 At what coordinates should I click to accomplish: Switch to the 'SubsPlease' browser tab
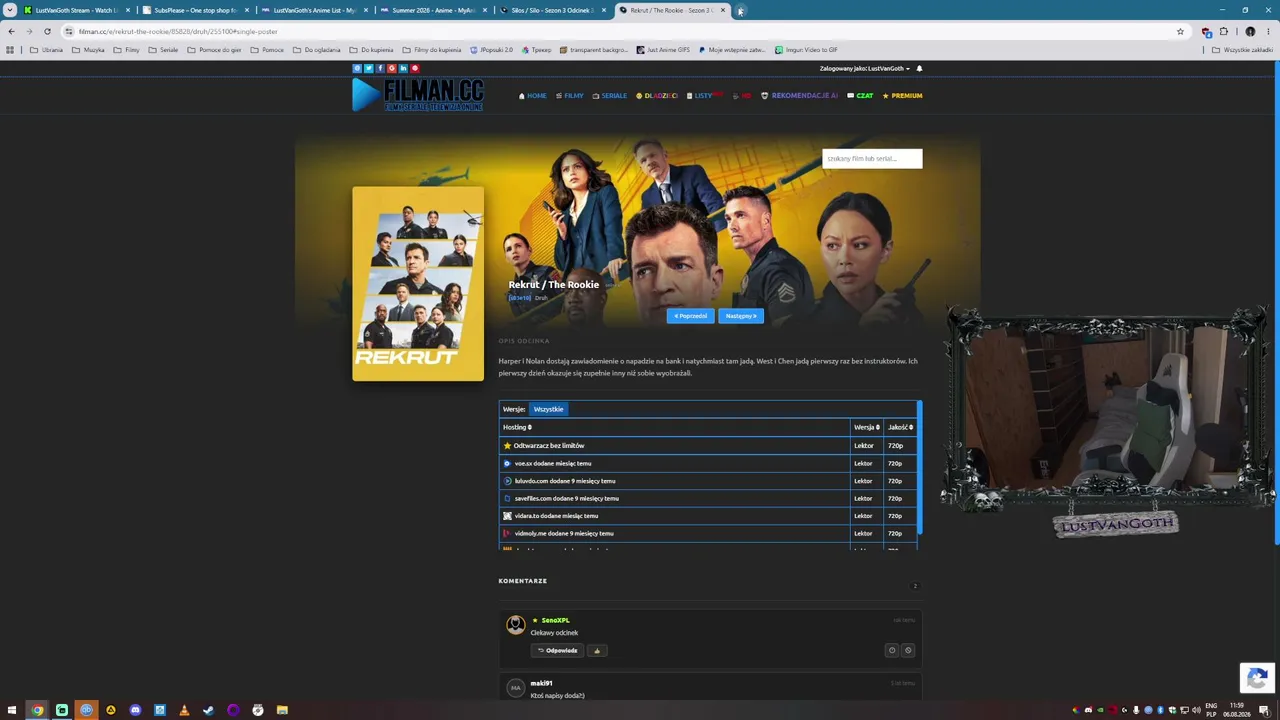[x=195, y=10]
